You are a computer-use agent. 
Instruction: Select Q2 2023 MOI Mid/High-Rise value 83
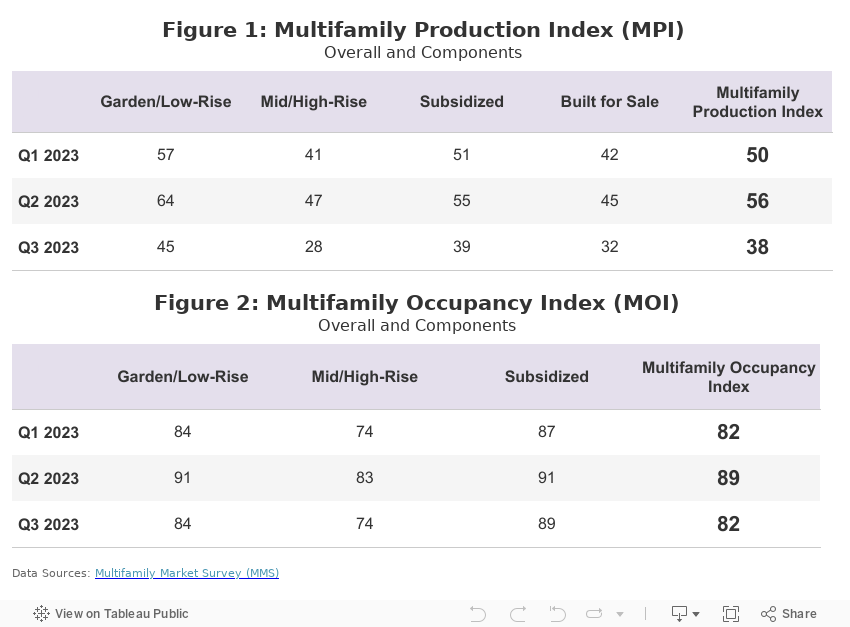tap(365, 478)
